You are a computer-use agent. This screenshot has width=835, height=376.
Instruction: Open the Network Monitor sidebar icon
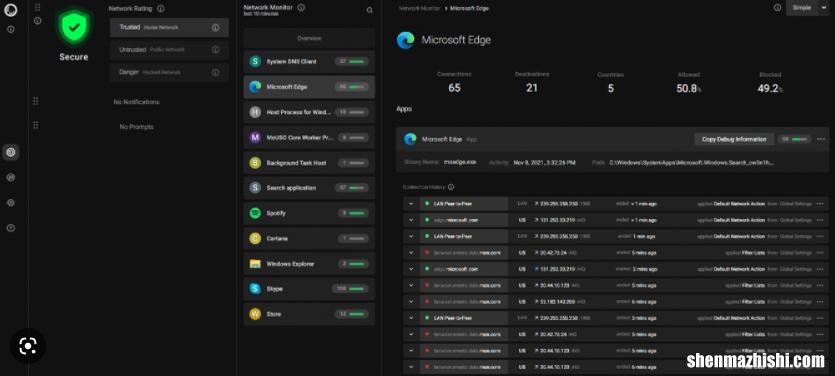click(10, 152)
